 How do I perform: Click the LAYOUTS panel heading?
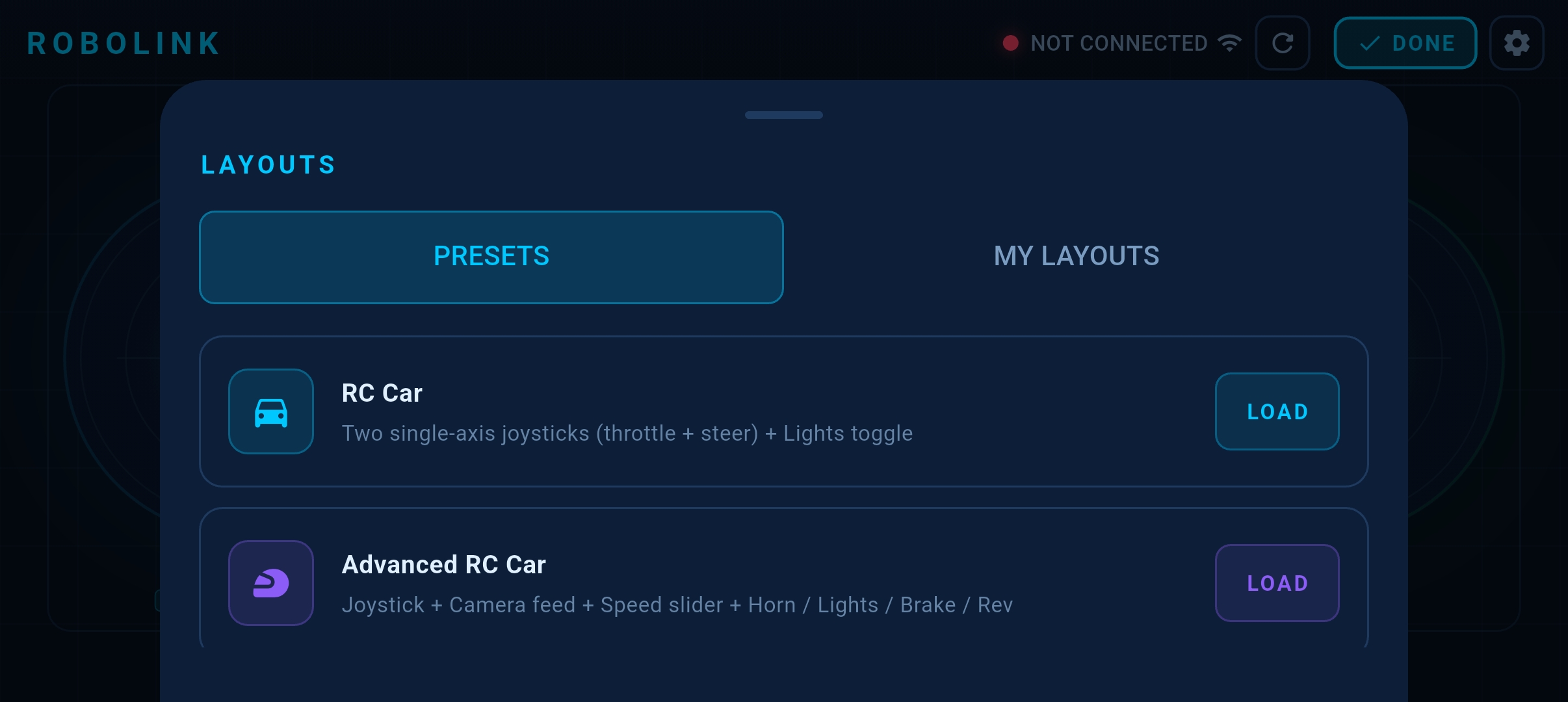tap(268, 164)
